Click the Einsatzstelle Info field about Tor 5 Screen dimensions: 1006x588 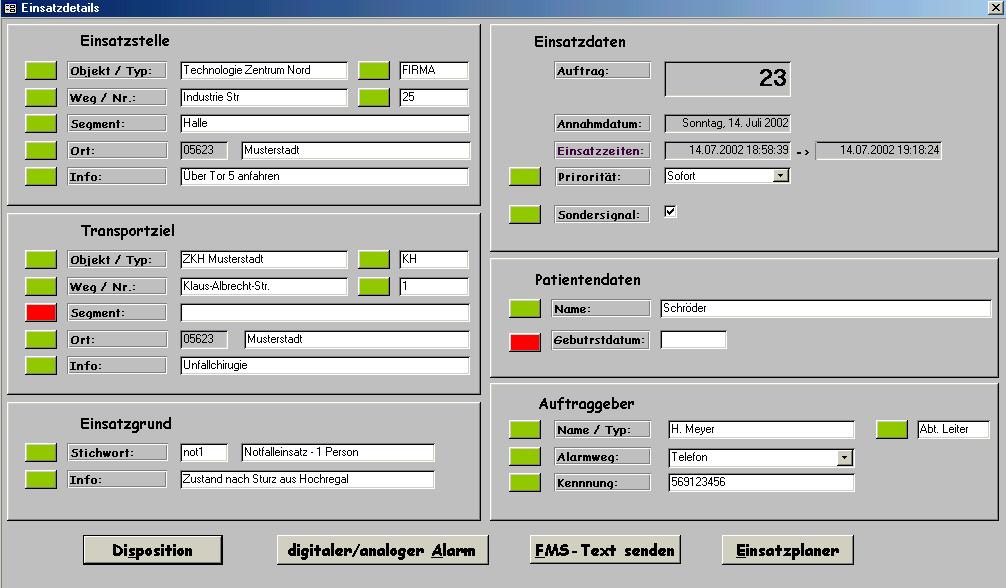[324, 177]
